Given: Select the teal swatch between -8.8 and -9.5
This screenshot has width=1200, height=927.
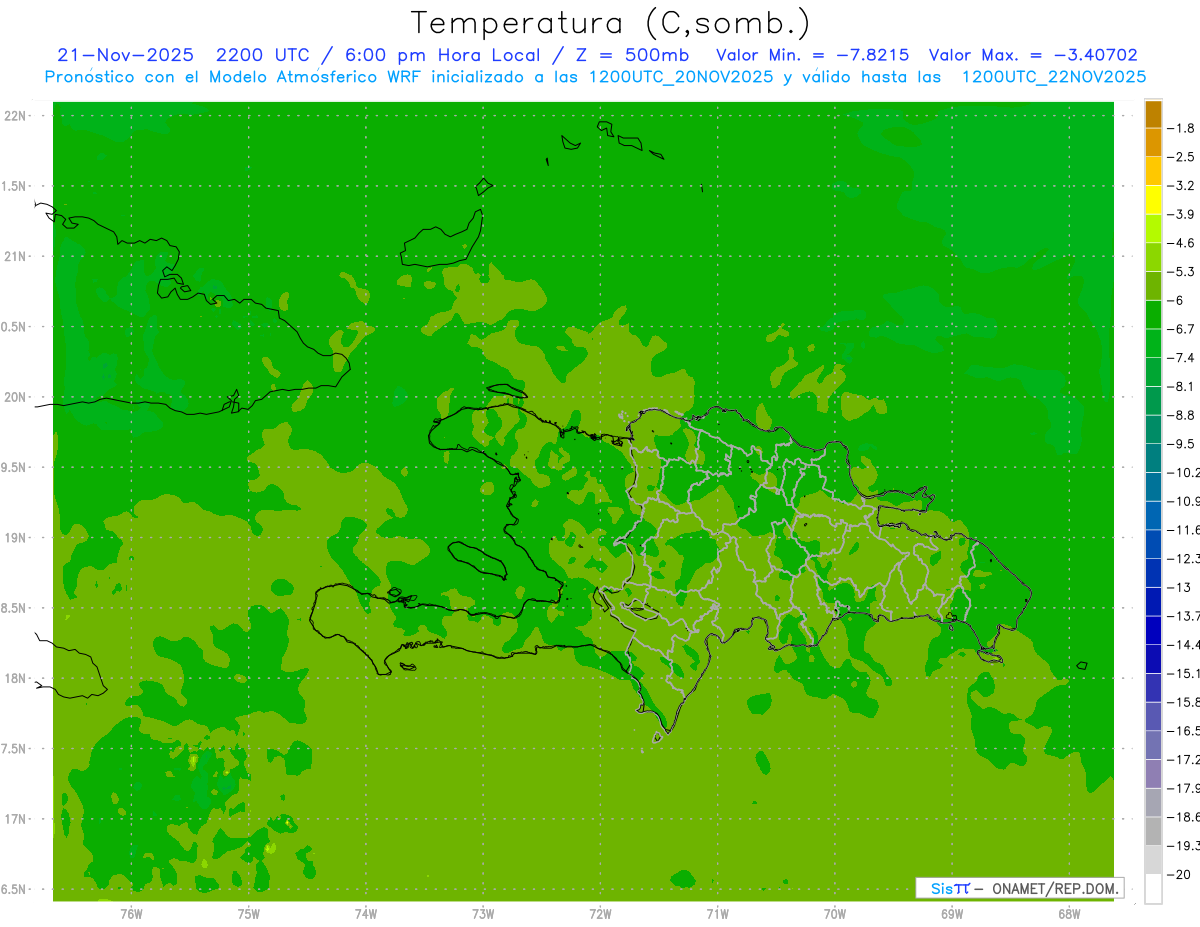Looking at the screenshot, I should click(x=1153, y=430).
